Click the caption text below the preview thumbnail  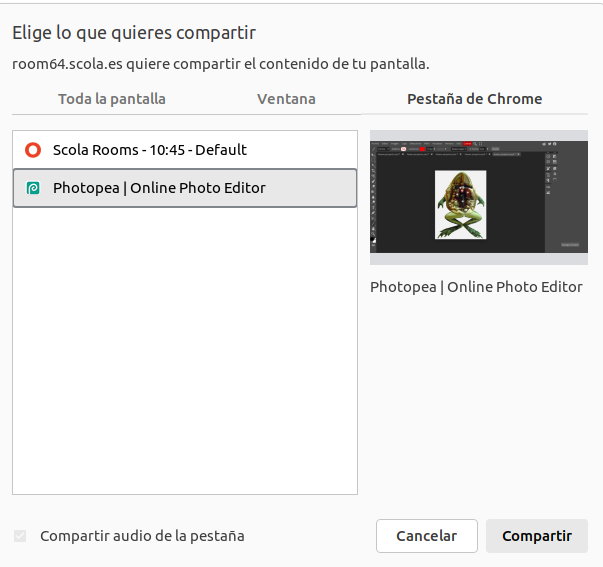point(476,287)
